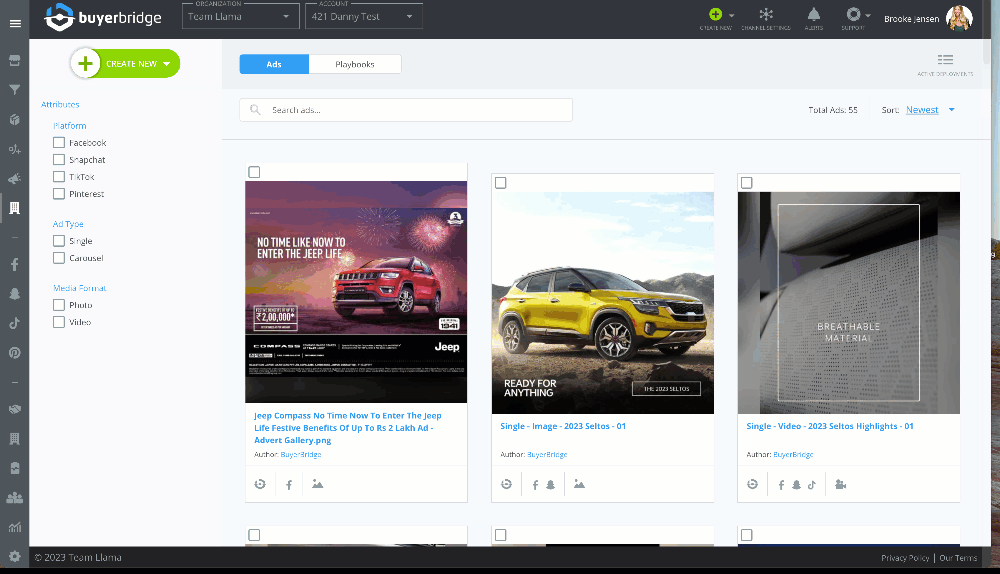Expand the header Create New dropdown arrow

[x=732, y=15]
